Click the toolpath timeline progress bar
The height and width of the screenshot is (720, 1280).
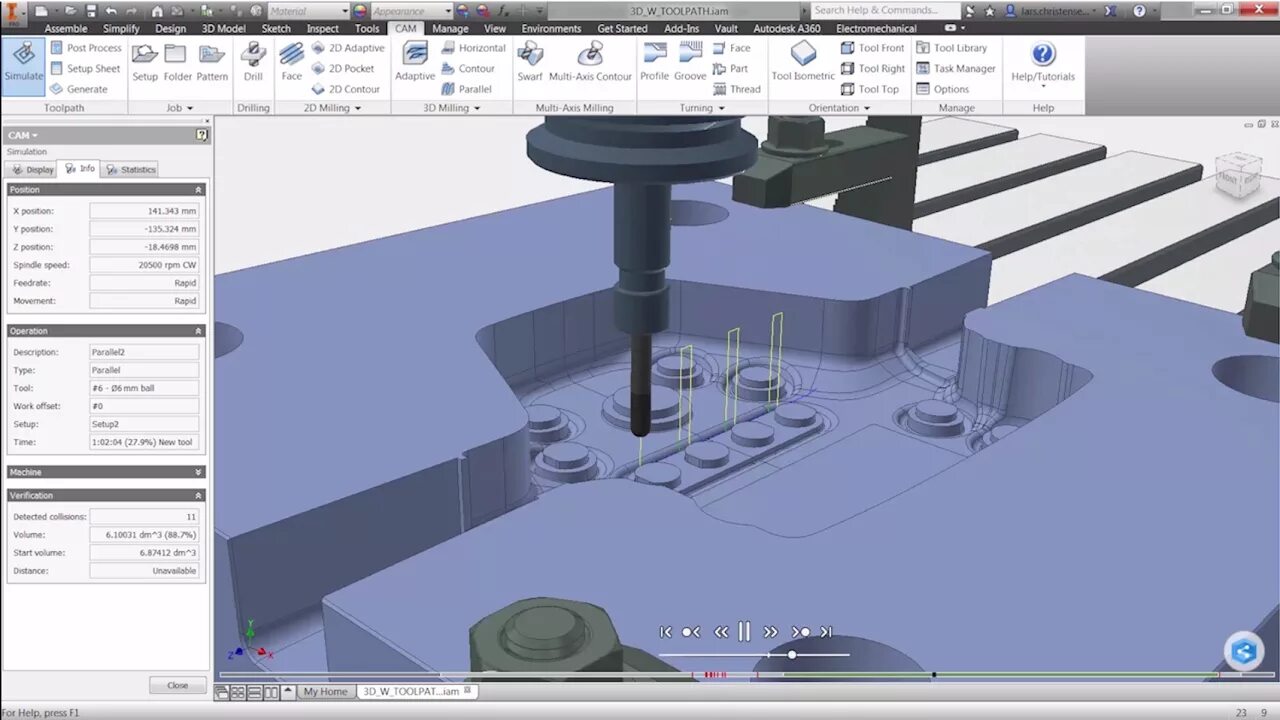click(x=746, y=675)
